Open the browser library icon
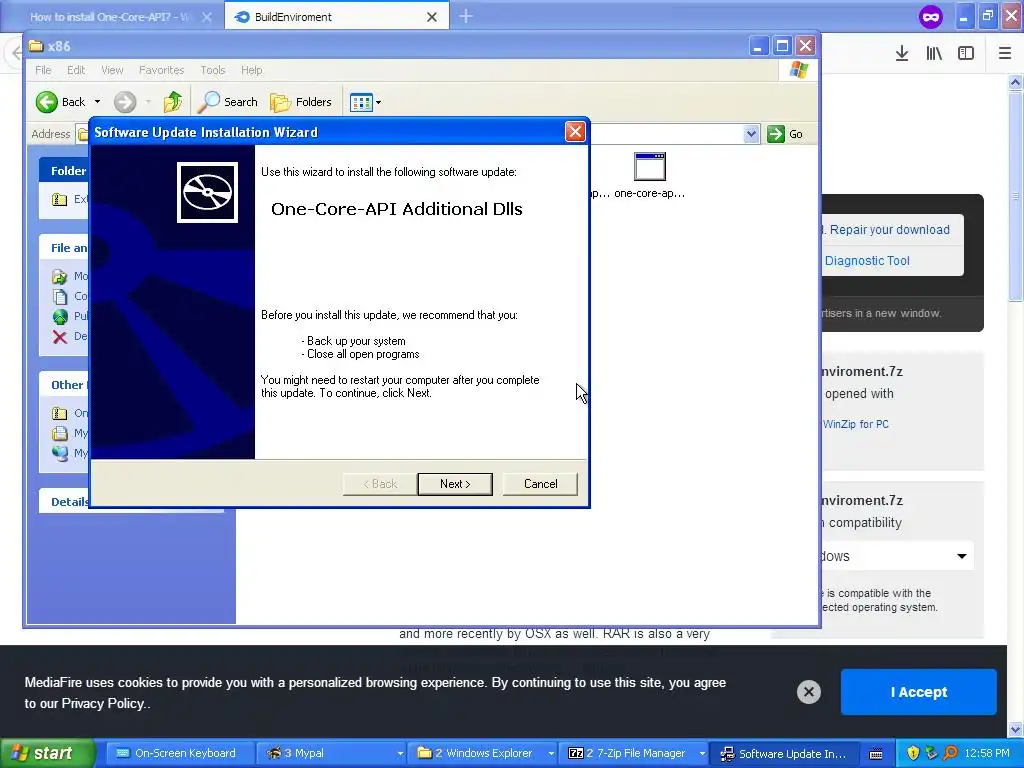Image resolution: width=1024 pixels, height=768 pixels. pyautogui.click(x=934, y=53)
